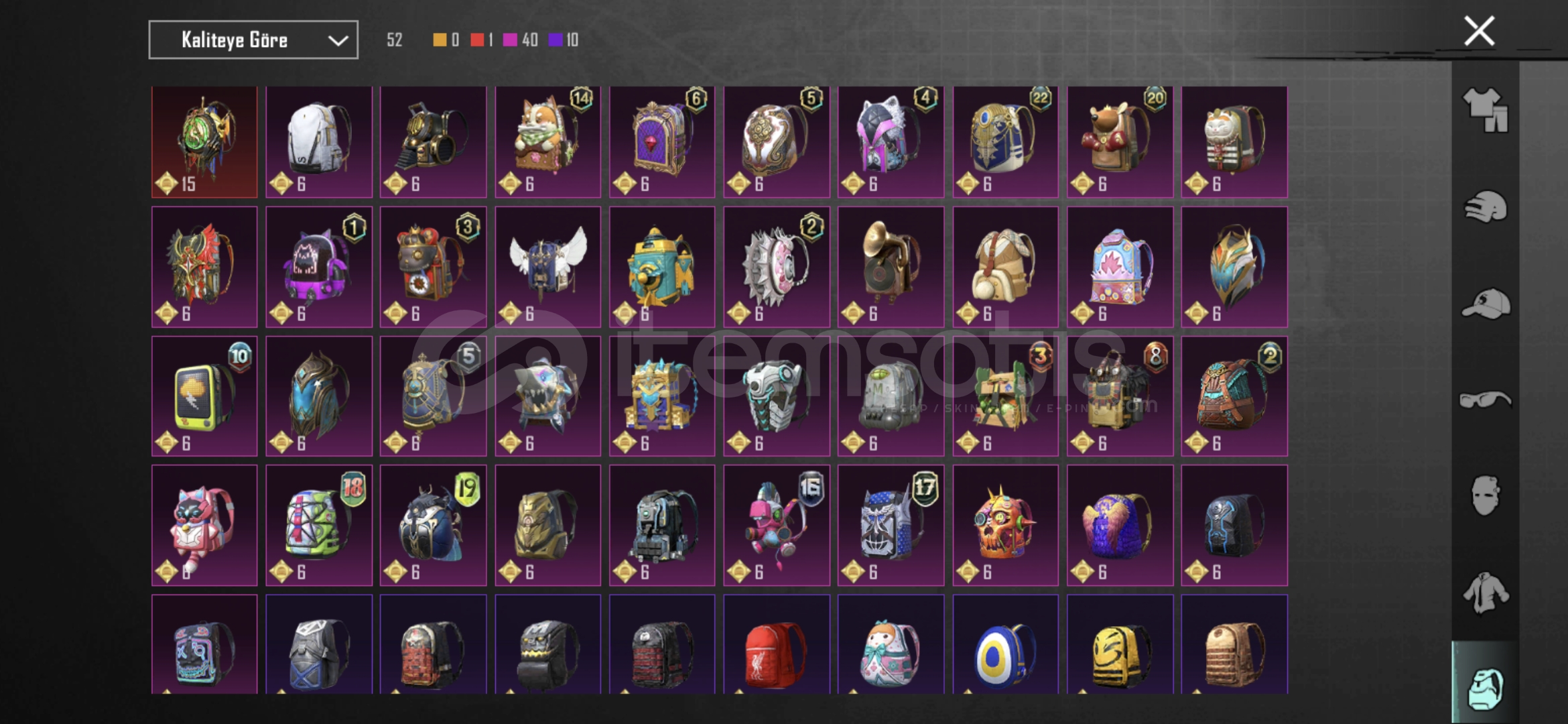Select the jacket clothing category icon
The image size is (1568, 724).
tap(1485, 593)
